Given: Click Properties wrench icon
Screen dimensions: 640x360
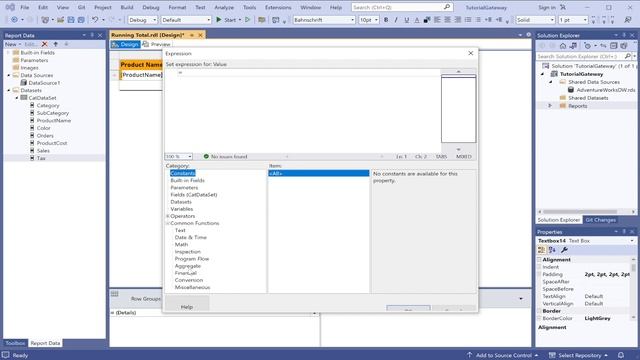Looking at the screenshot, I should tap(564, 250).
